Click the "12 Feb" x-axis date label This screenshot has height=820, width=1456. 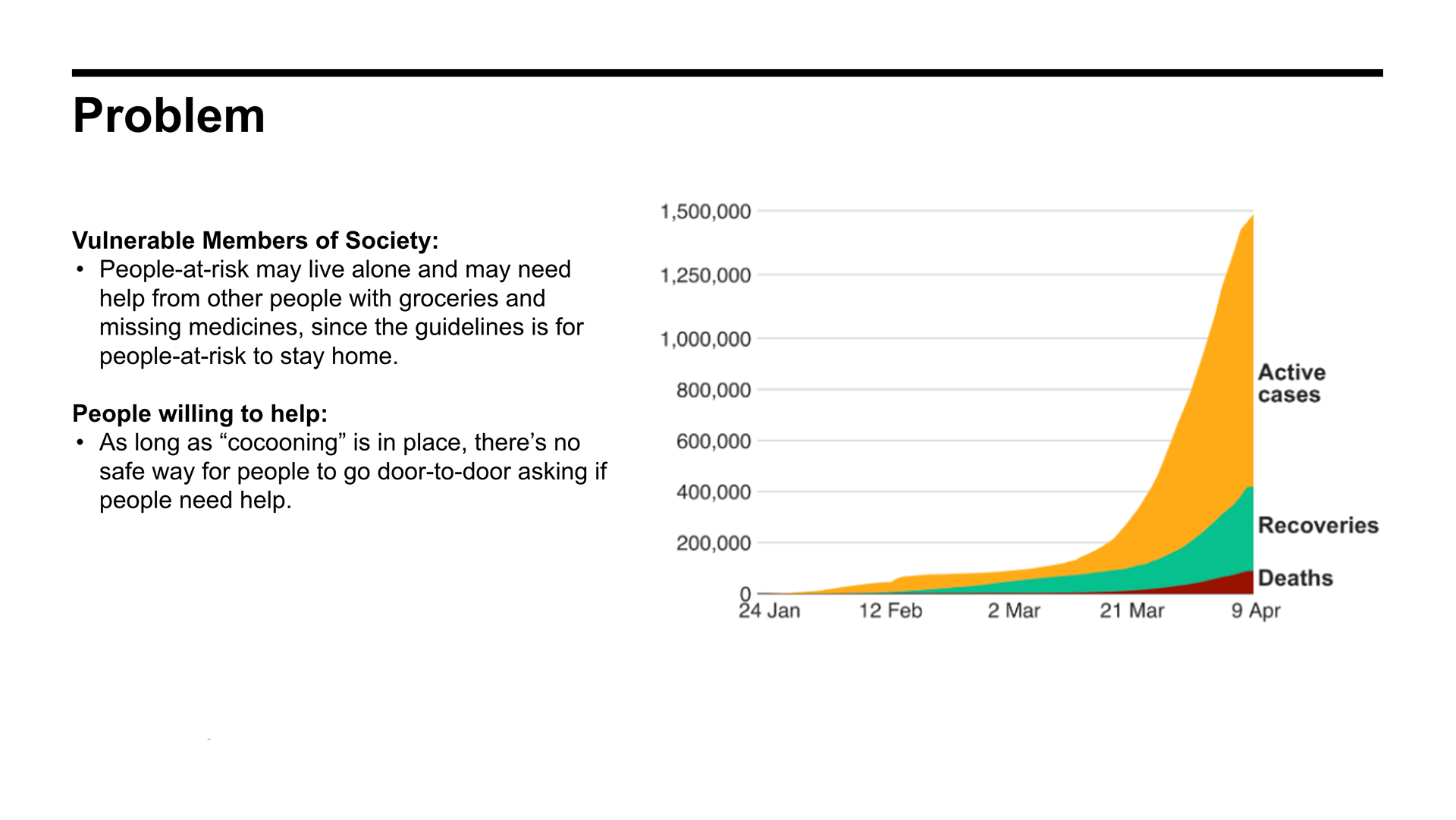pyautogui.click(x=890, y=611)
